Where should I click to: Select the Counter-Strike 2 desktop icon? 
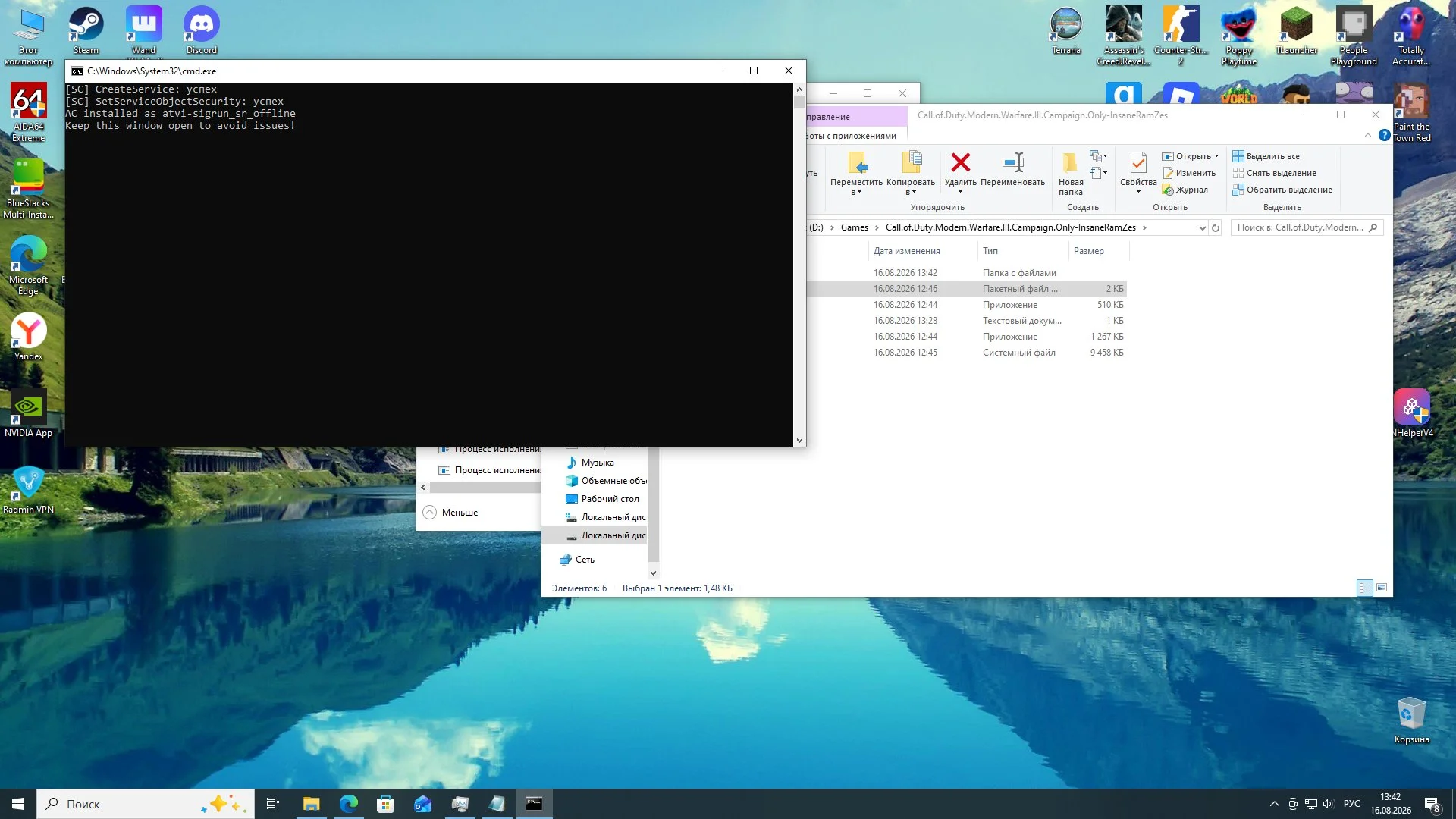[x=1181, y=36]
